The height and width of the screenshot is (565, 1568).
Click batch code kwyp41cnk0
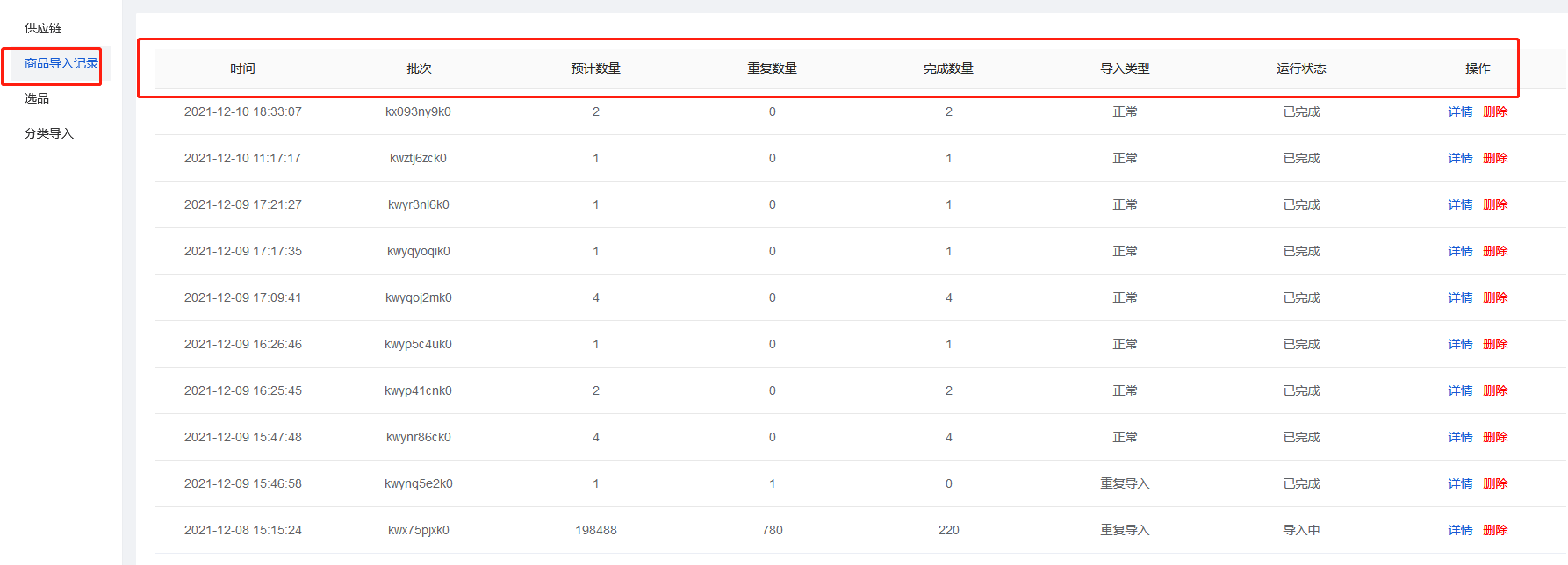pos(419,390)
